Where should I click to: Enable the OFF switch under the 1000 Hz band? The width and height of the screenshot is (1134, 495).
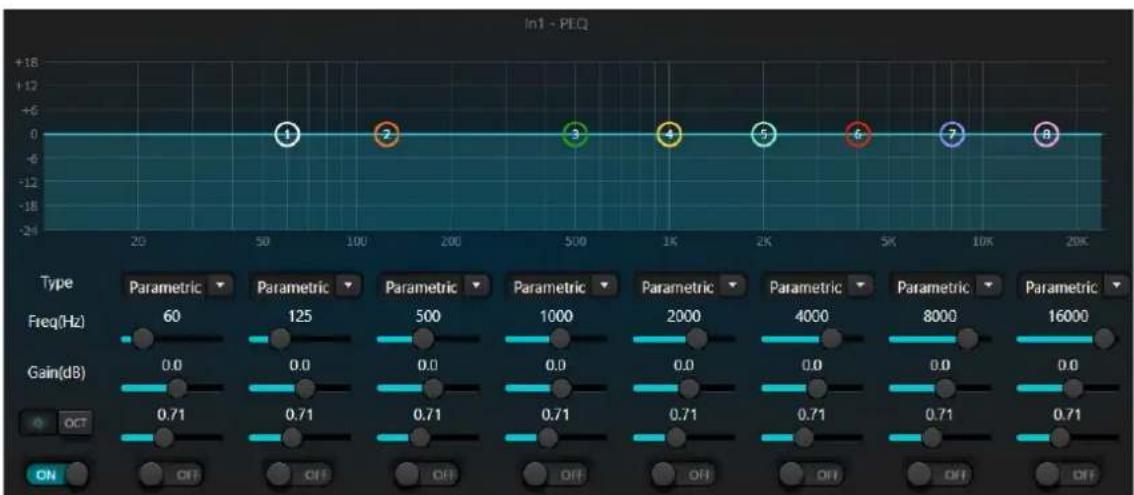click(555, 475)
